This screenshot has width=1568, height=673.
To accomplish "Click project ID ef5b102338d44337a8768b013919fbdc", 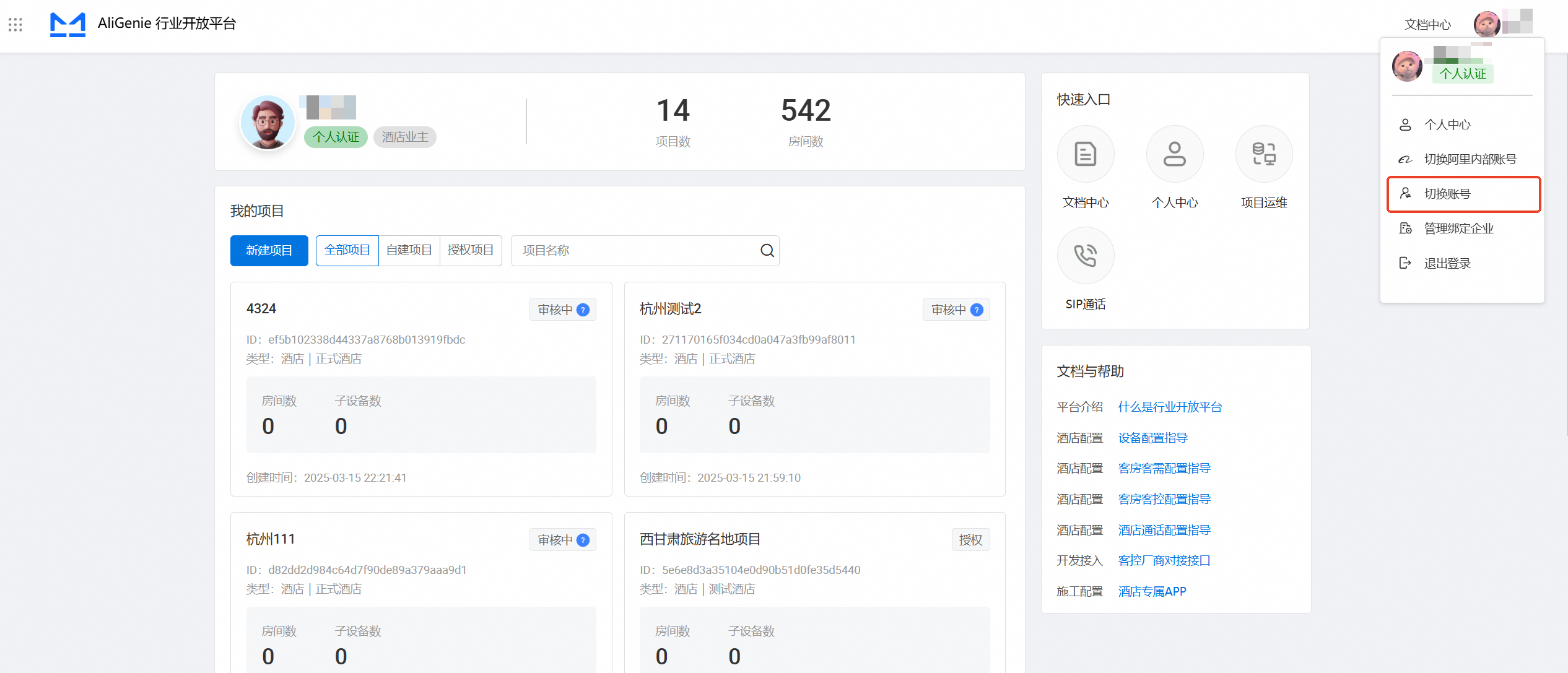I will point(367,339).
